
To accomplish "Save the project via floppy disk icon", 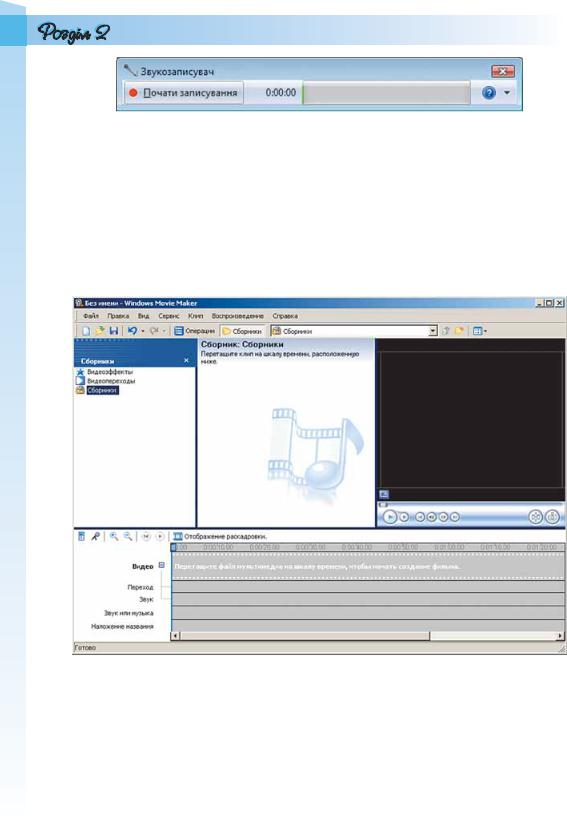I will point(114,331).
